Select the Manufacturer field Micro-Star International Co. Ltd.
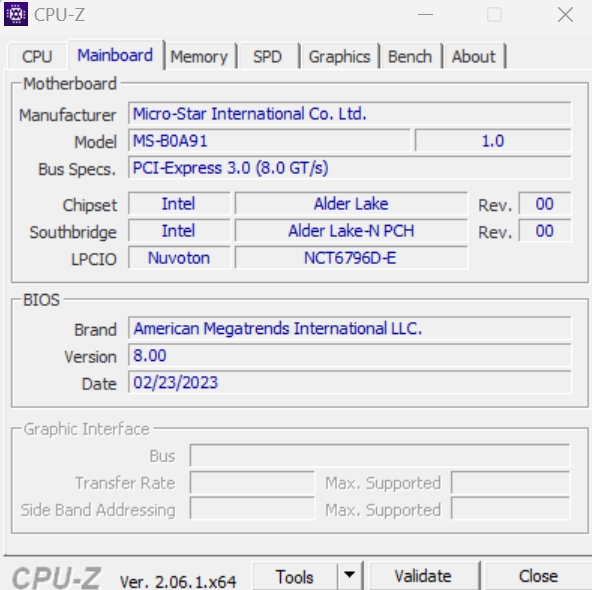The width and height of the screenshot is (592, 590). pos(350,113)
